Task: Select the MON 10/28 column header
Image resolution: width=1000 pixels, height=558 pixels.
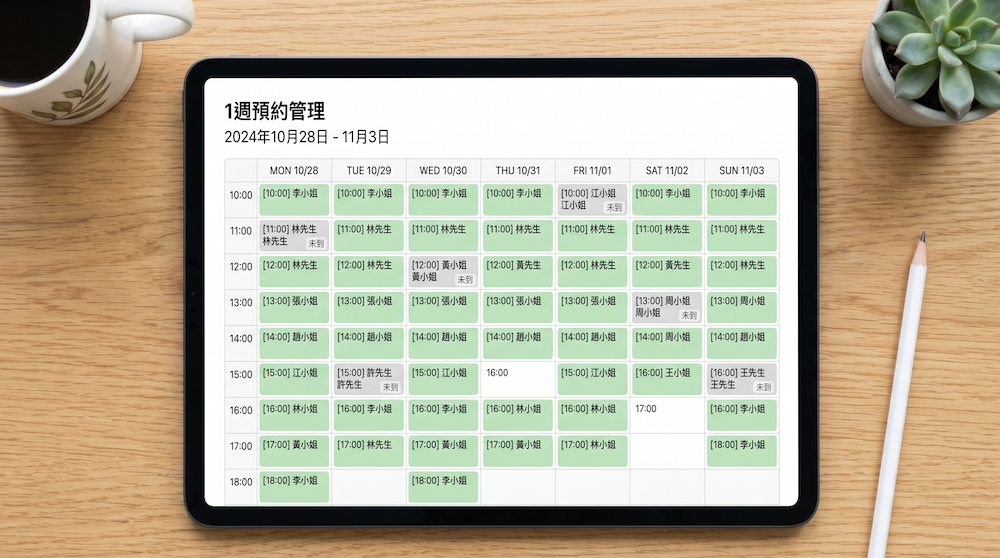Action: pyautogui.click(x=294, y=171)
